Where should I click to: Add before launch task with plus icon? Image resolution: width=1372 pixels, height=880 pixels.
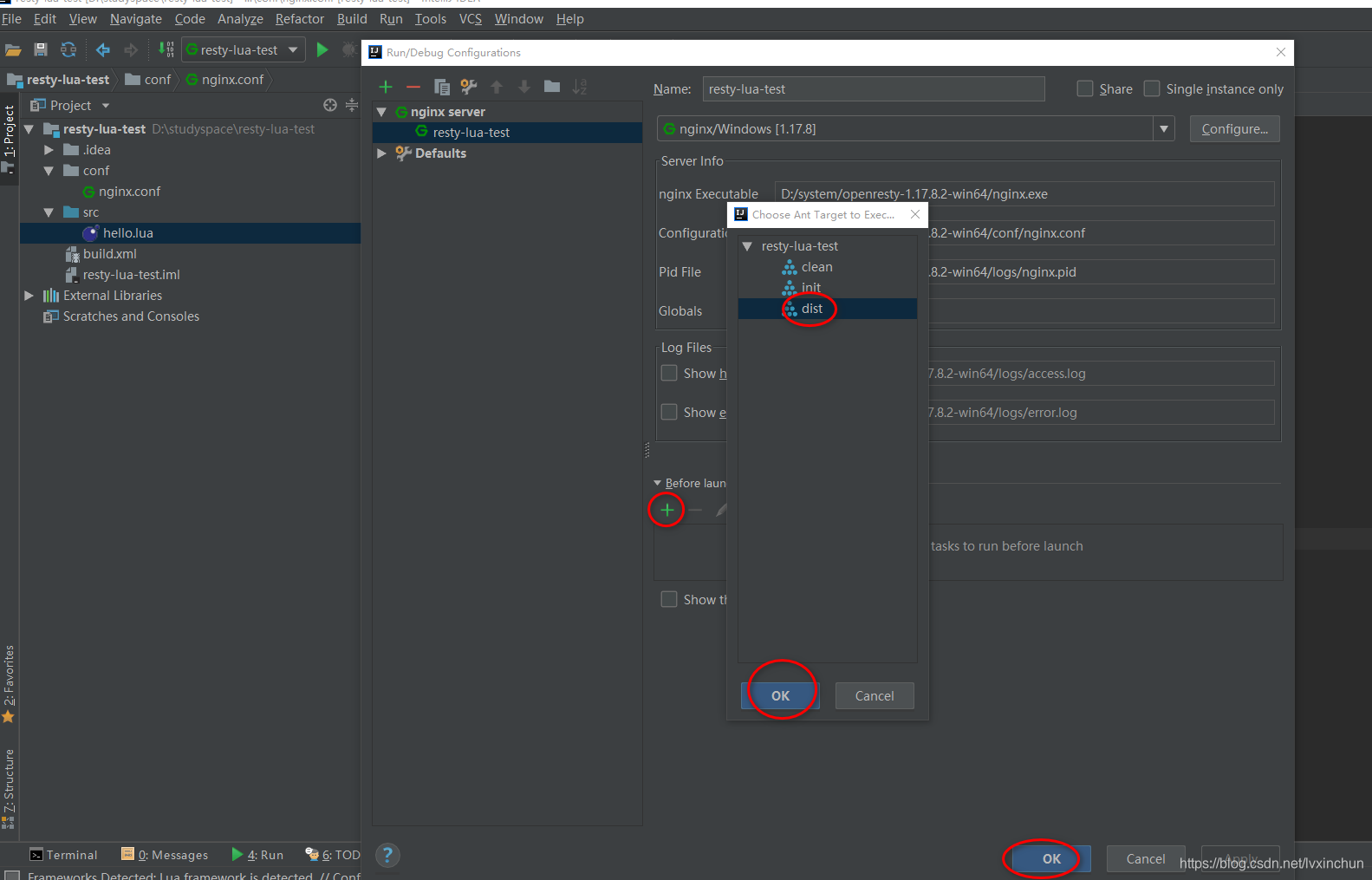(666, 510)
